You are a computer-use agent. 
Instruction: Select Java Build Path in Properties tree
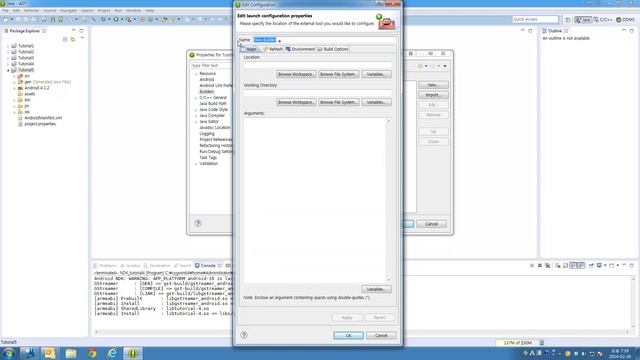(213, 104)
